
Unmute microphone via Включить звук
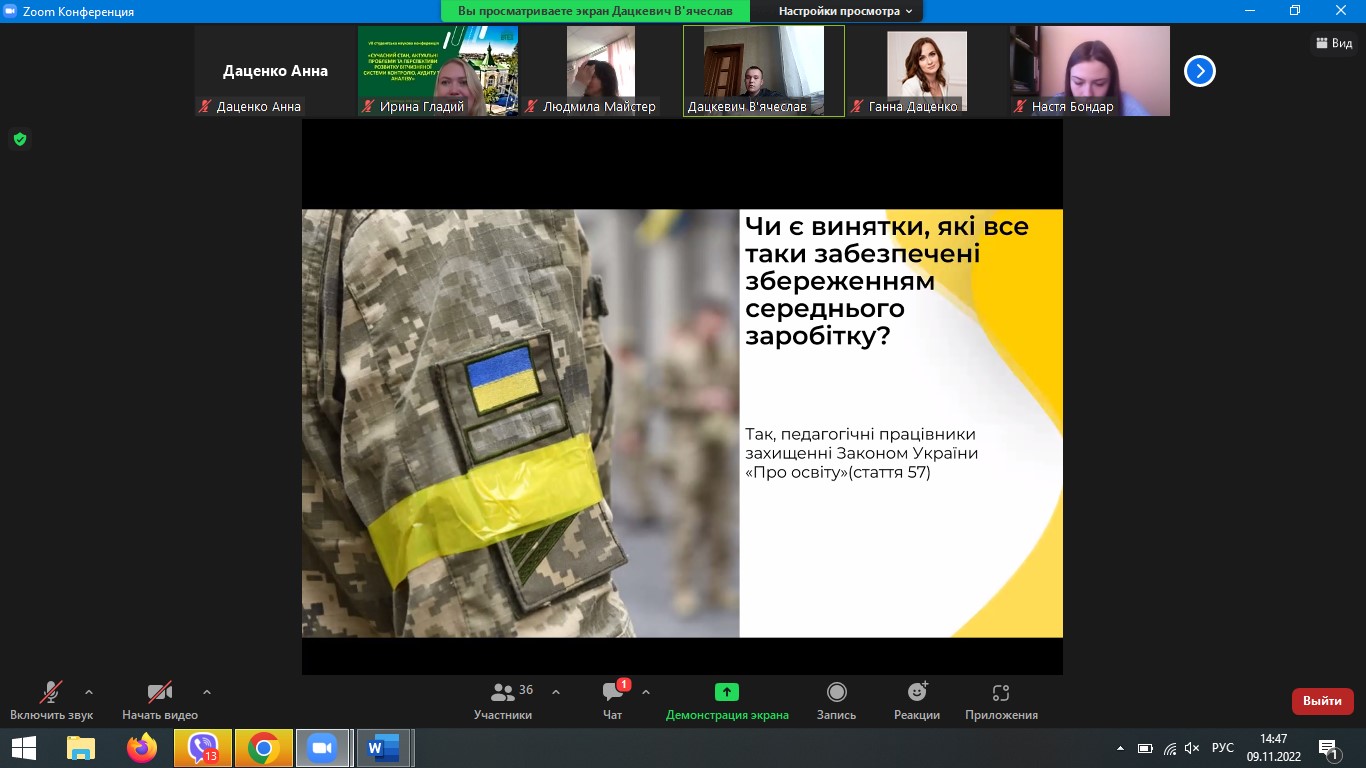pyautogui.click(x=51, y=700)
